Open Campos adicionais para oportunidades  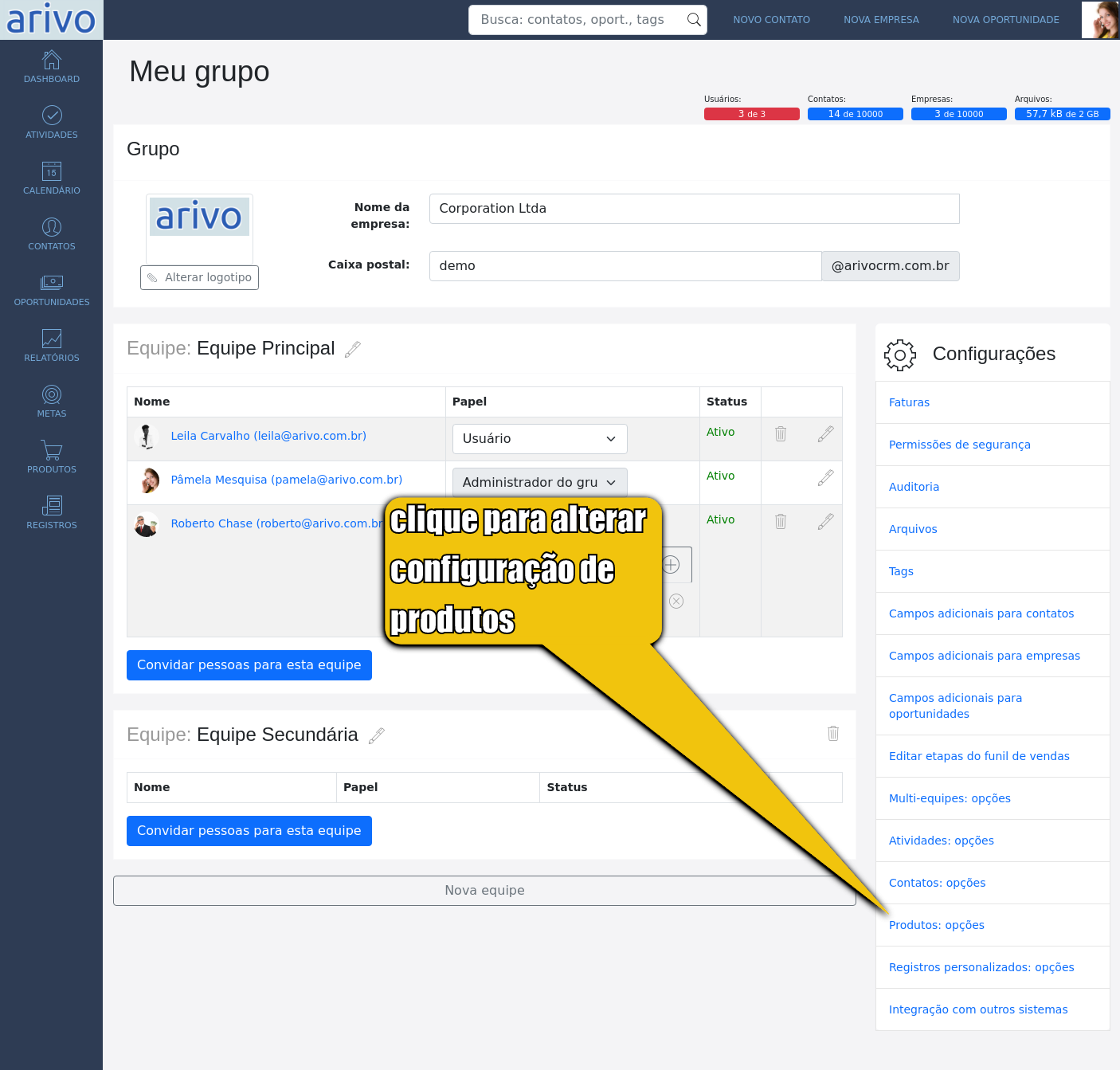point(956,706)
